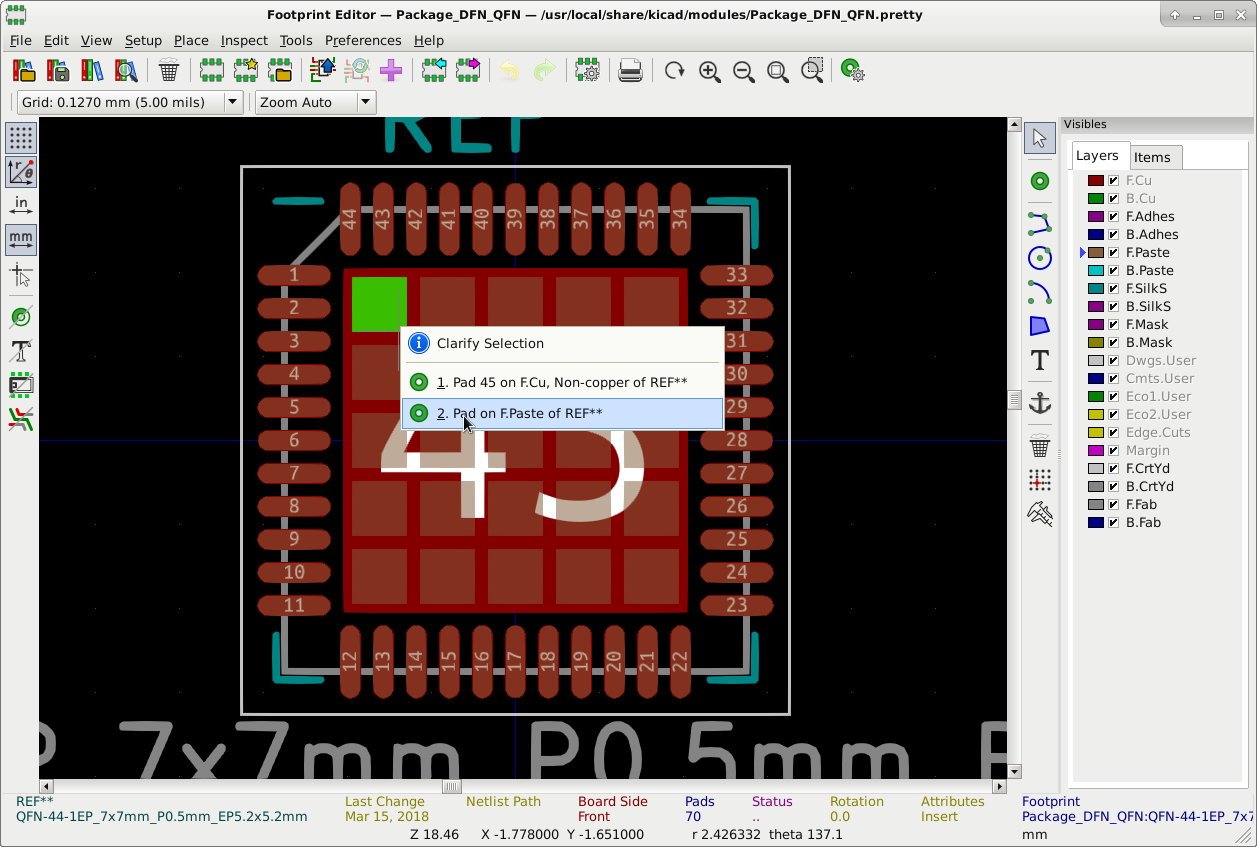Screen dimensions: 1257x847
Task: Select the add text tool
Action: pos(1040,360)
